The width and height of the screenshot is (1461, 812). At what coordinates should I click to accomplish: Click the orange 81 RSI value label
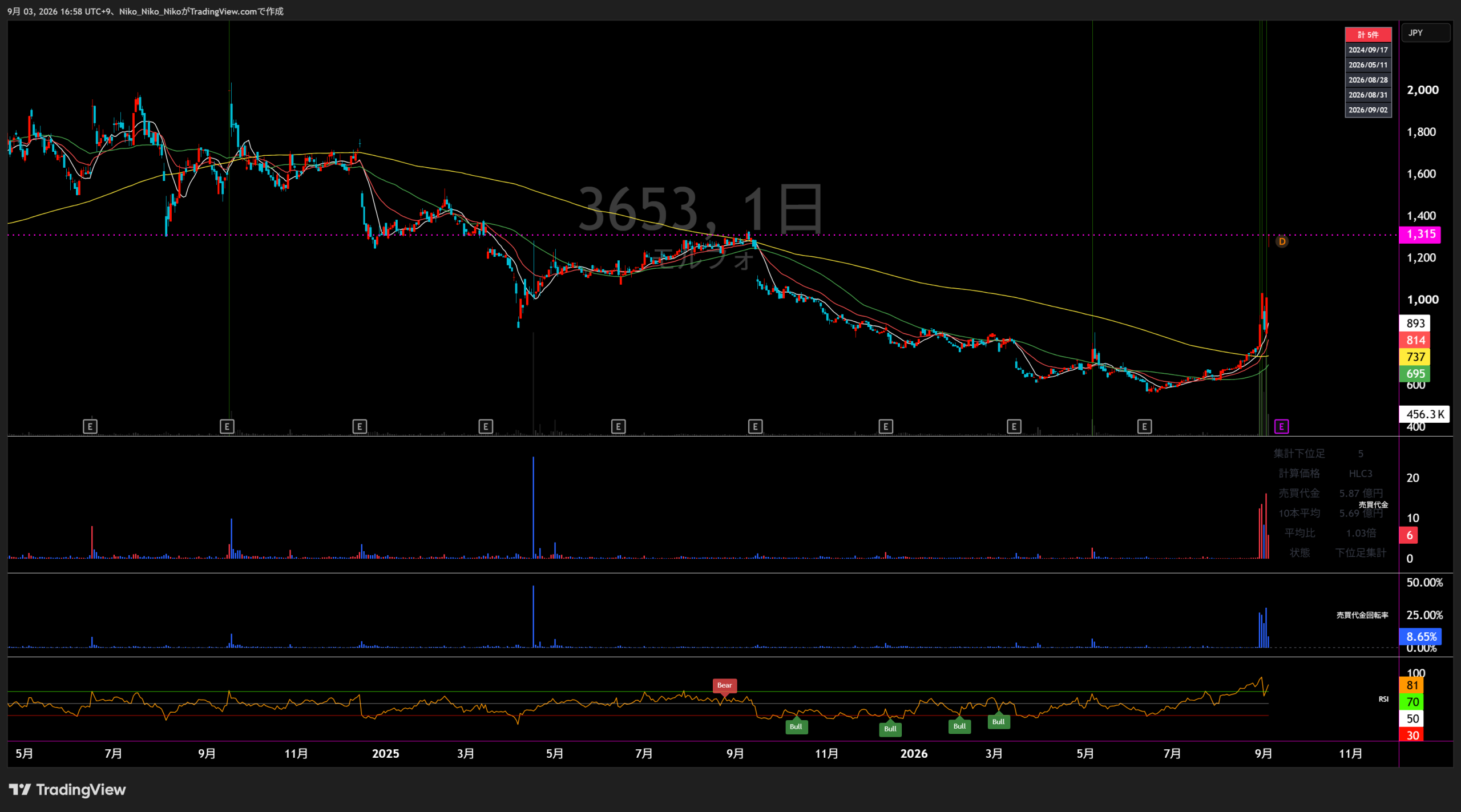[x=1412, y=685]
